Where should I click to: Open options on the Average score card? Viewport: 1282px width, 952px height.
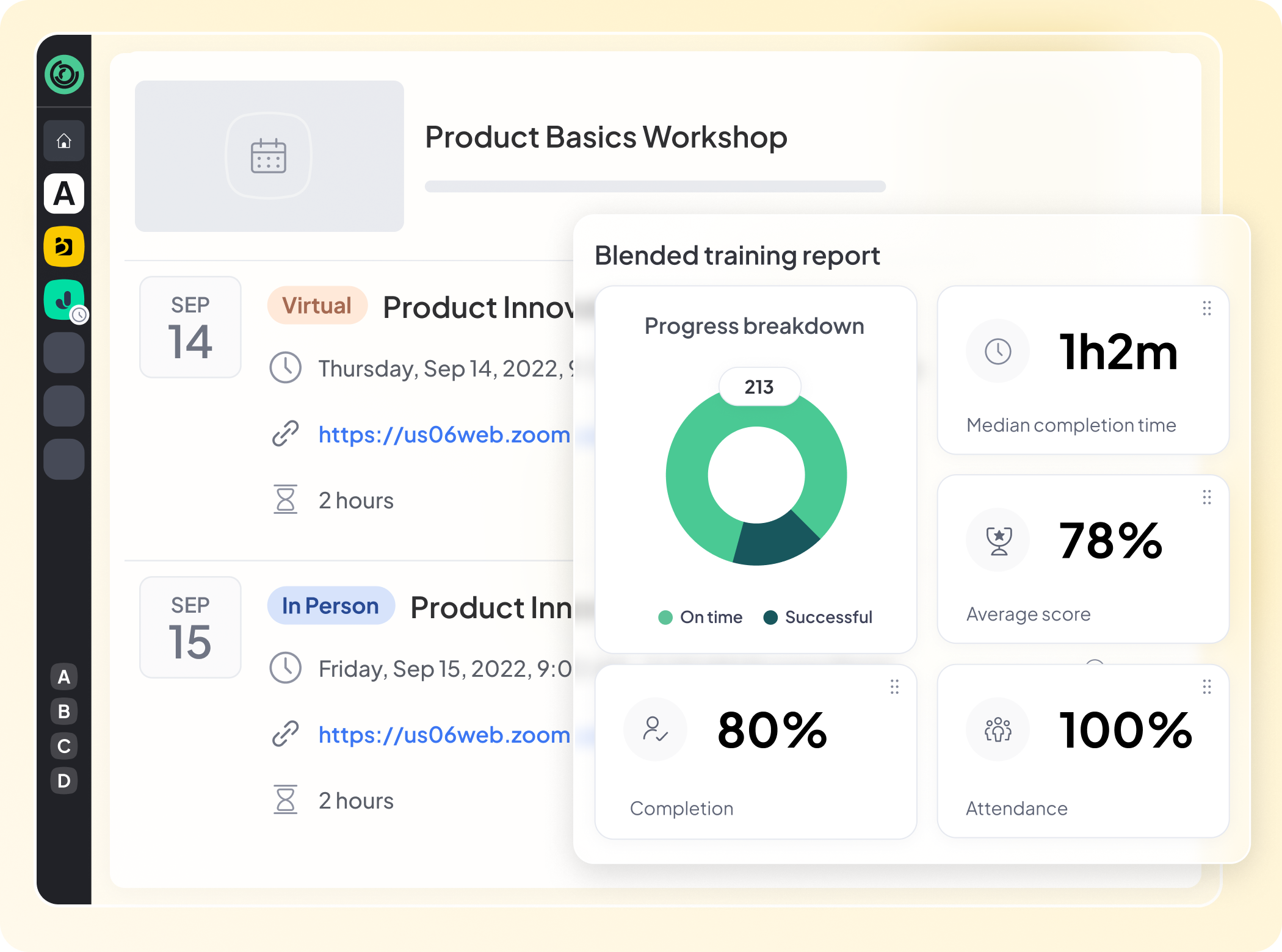click(1207, 498)
